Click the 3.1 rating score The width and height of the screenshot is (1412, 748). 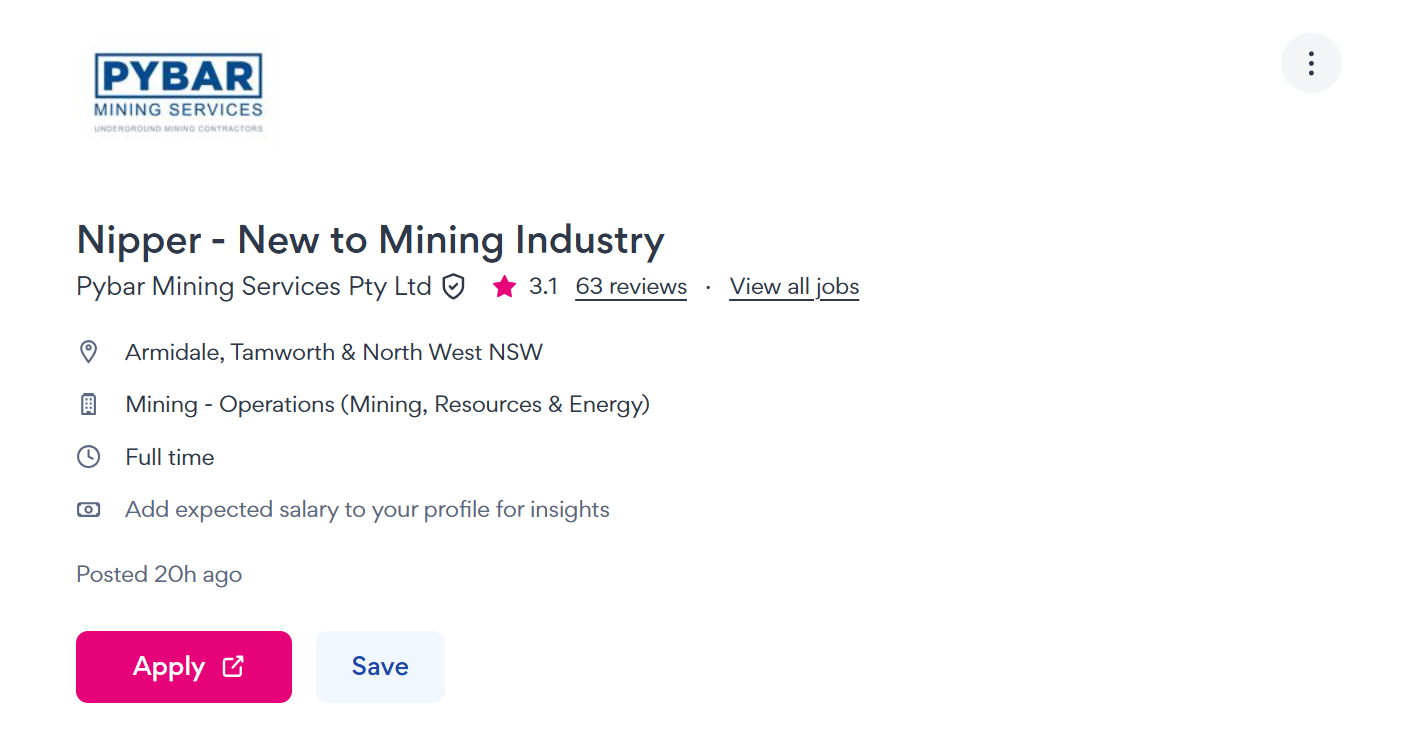click(543, 287)
